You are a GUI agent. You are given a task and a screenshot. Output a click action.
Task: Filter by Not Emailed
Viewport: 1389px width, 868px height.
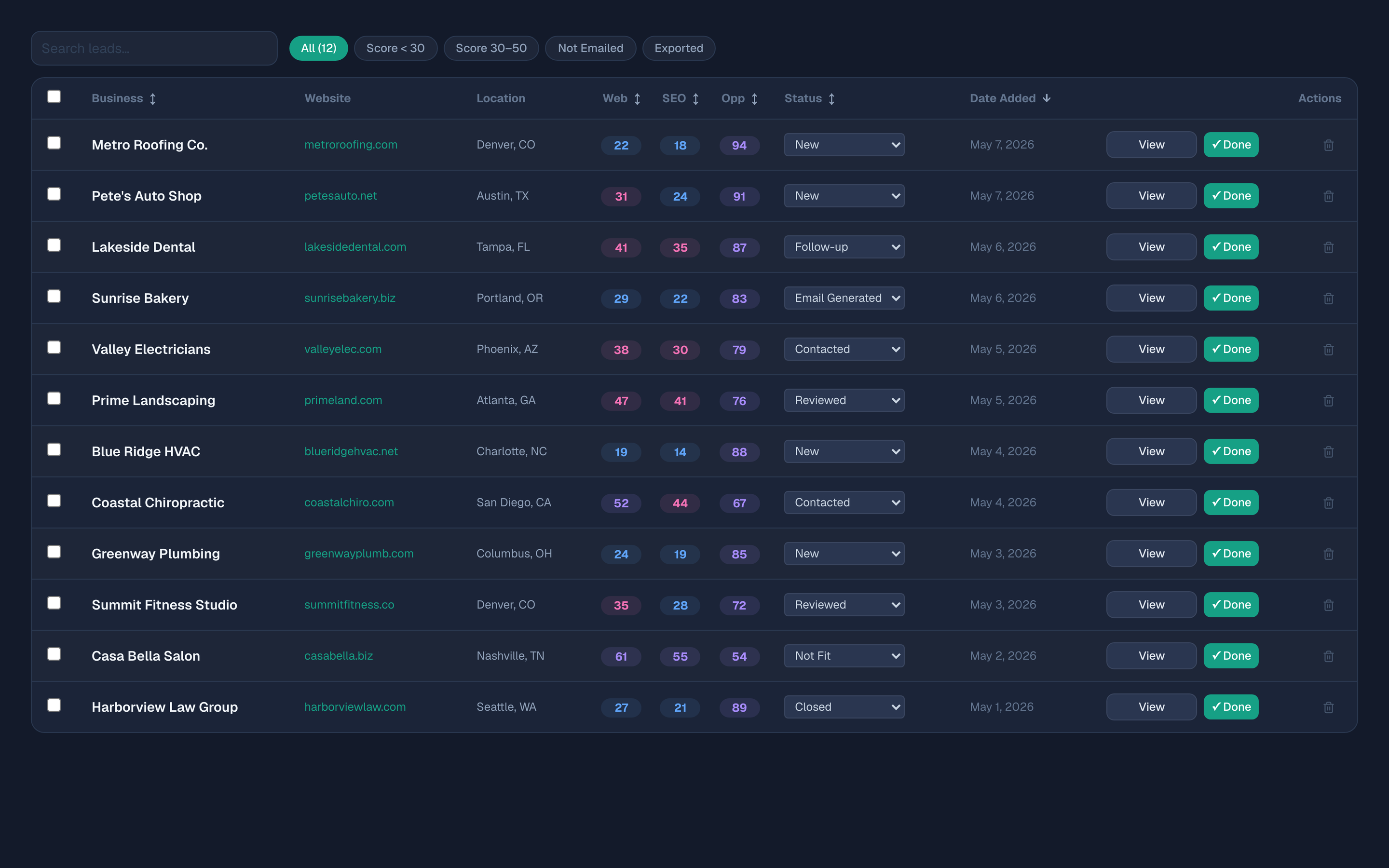tap(590, 48)
